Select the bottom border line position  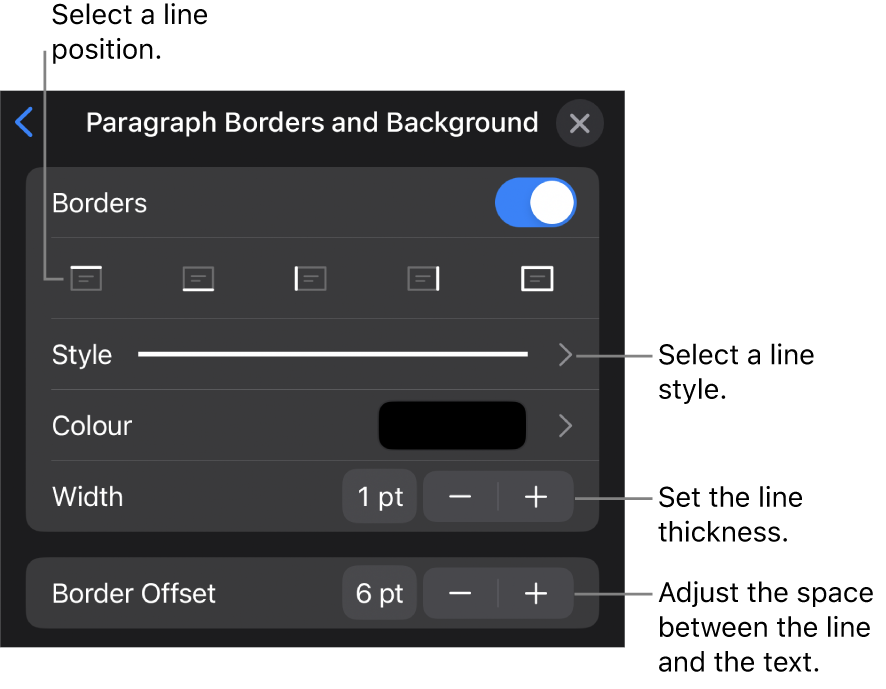[x=198, y=279]
